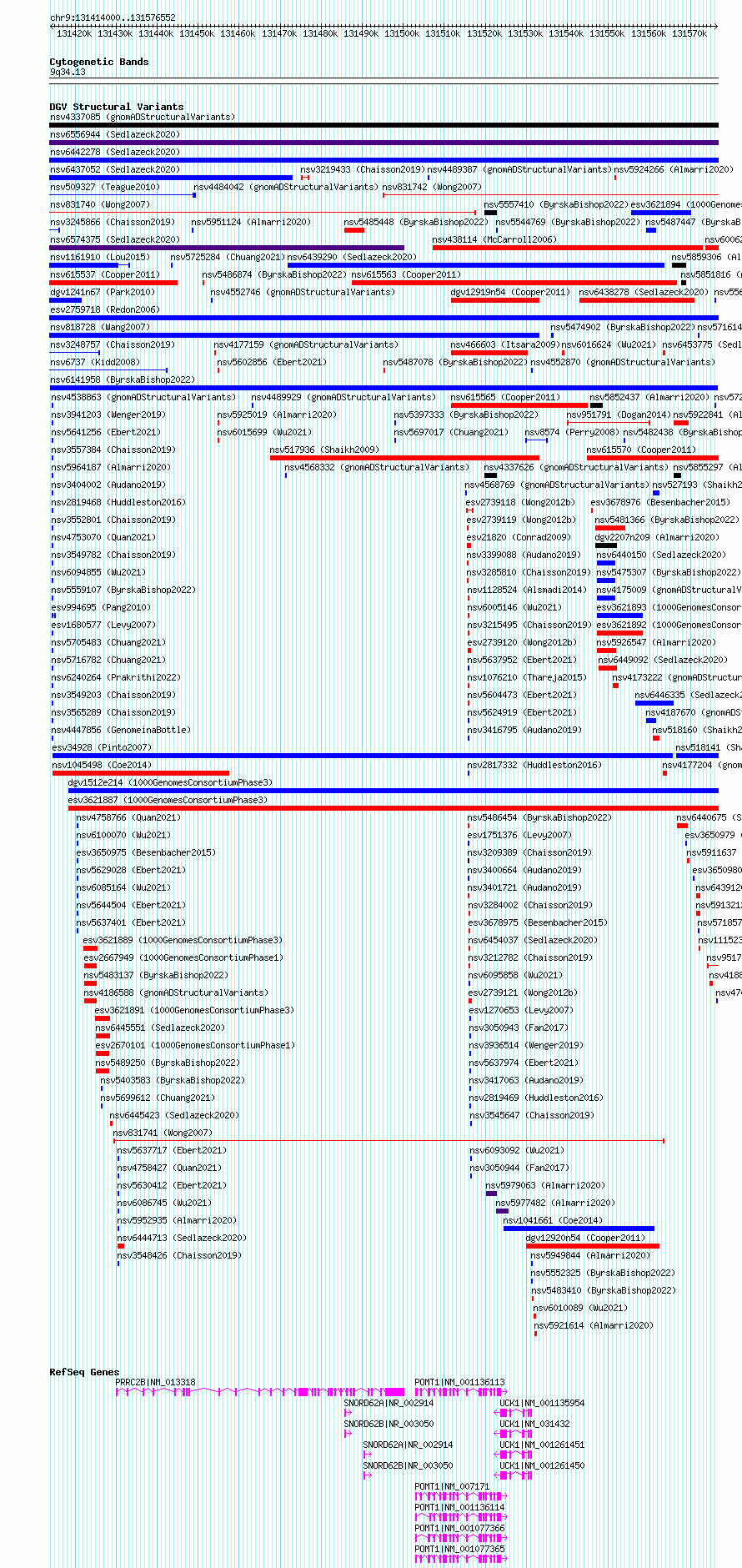Click the 9q34.13 cytogenetic band label
This screenshot has height=1568, width=742.
68,72
